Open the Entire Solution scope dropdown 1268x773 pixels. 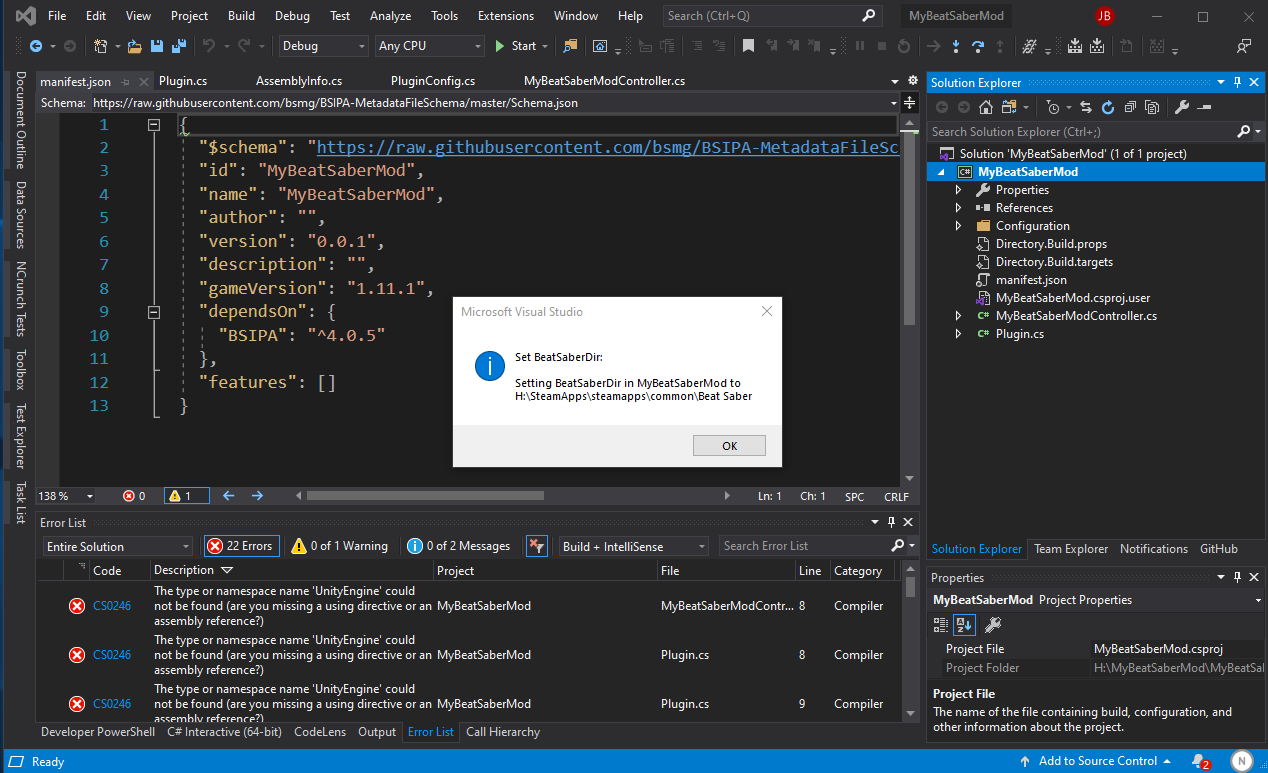117,547
